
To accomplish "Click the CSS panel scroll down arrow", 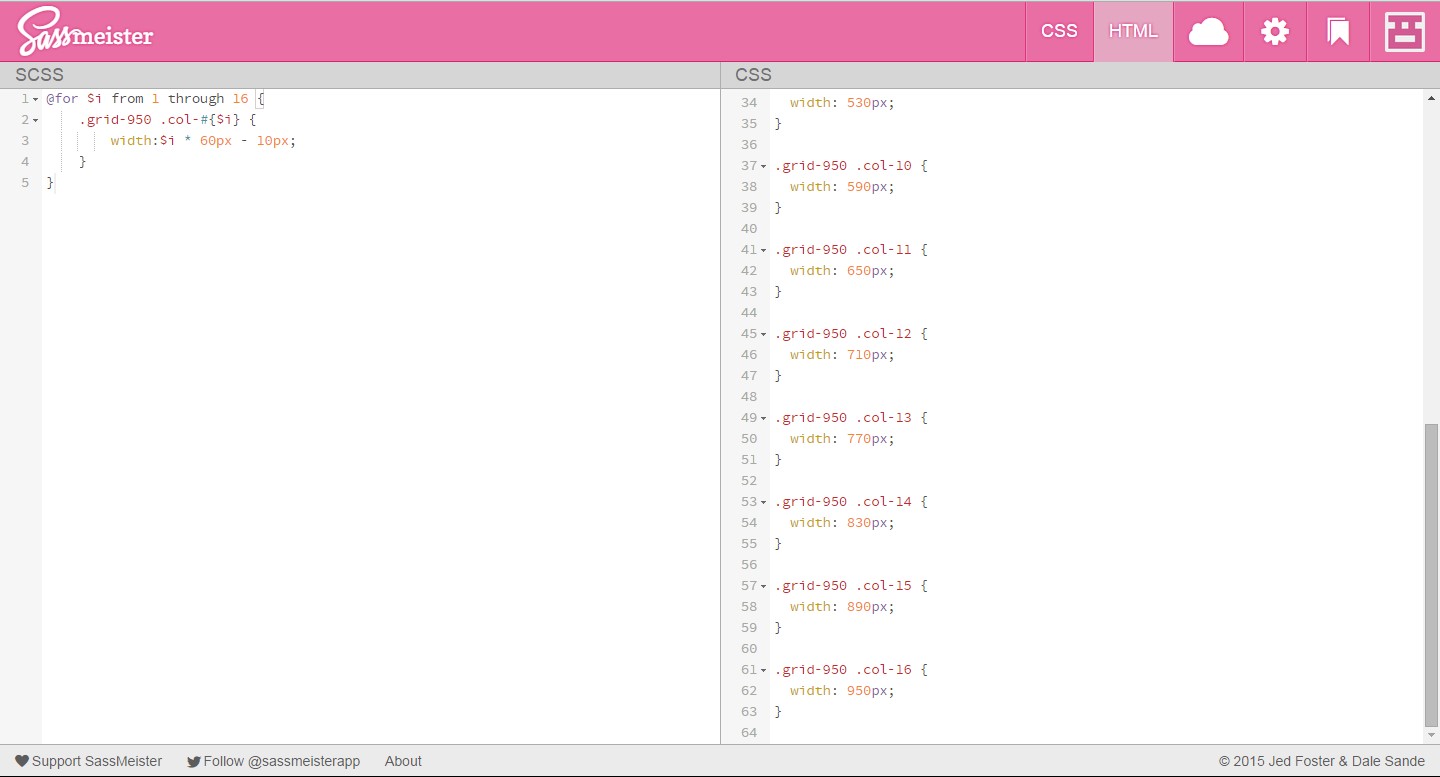I will click(1431, 736).
